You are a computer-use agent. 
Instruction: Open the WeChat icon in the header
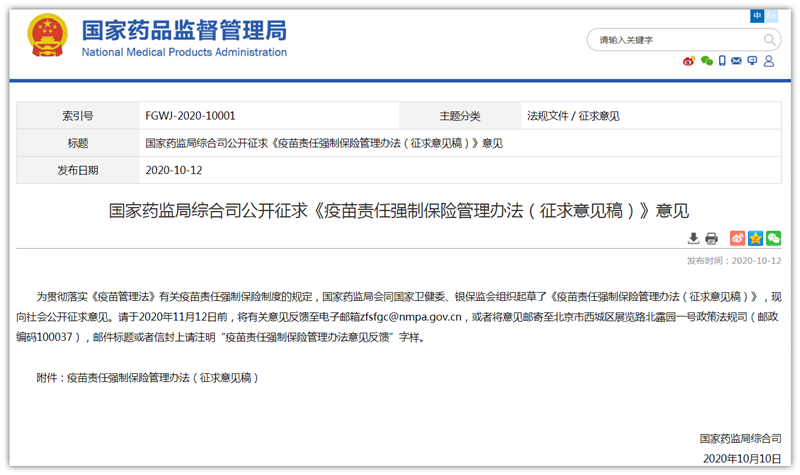[707, 61]
